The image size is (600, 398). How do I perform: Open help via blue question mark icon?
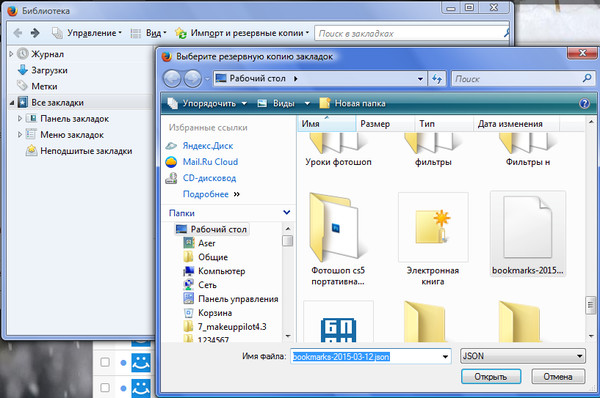pos(584,103)
